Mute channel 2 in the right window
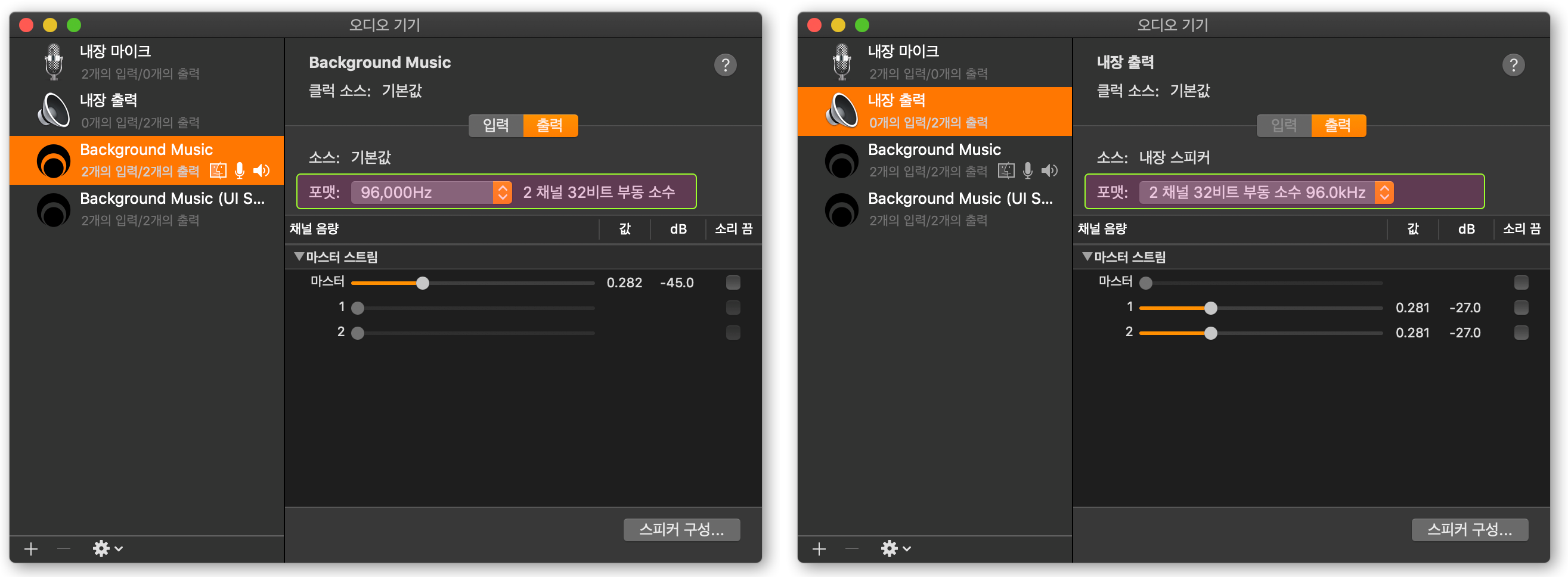The height and width of the screenshot is (577, 1568). 1521,333
